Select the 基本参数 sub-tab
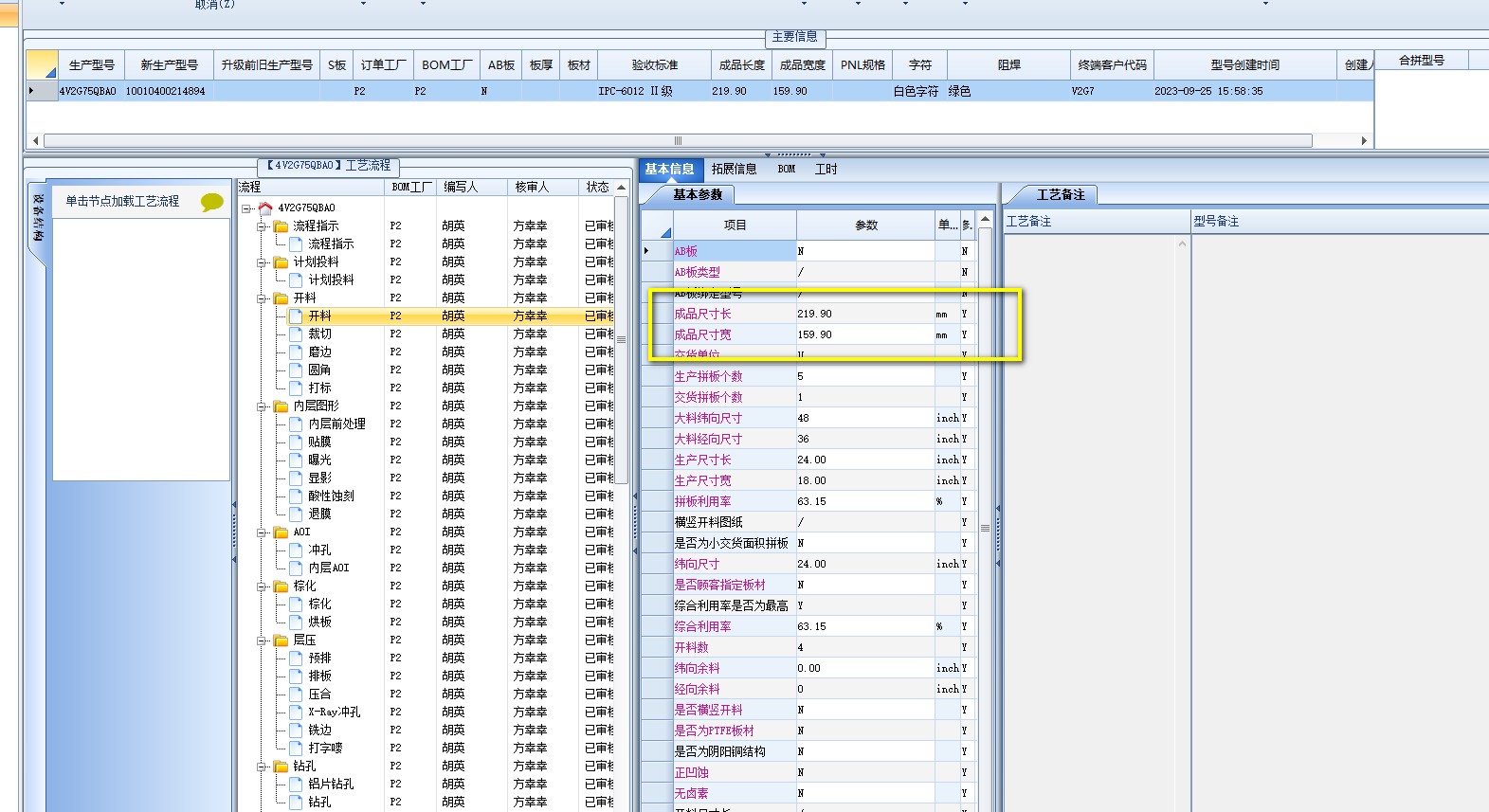1489x812 pixels. 698,194
